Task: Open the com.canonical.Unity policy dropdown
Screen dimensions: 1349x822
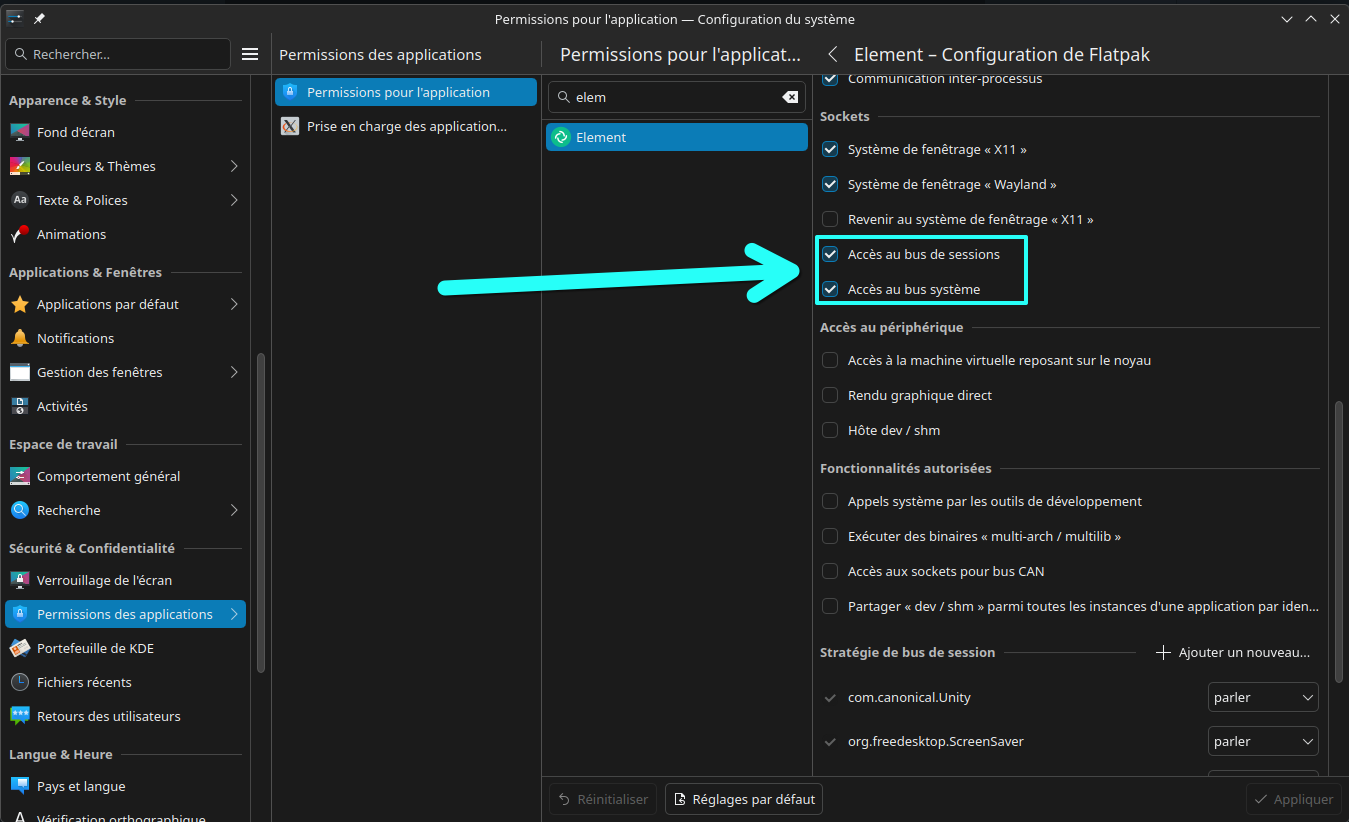Action: (x=1263, y=697)
